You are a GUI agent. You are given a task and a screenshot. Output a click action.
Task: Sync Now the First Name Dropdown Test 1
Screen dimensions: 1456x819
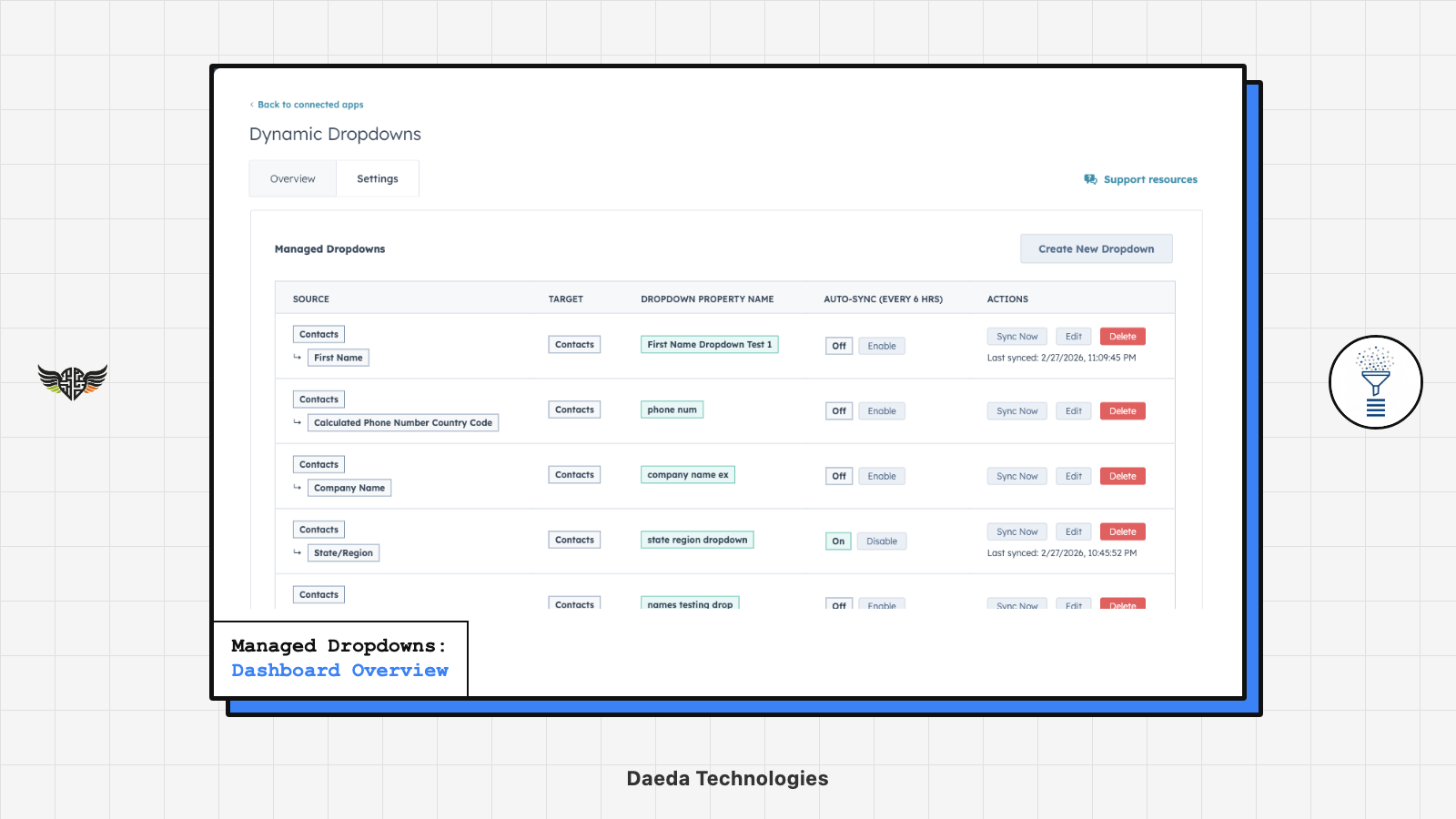(1016, 336)
